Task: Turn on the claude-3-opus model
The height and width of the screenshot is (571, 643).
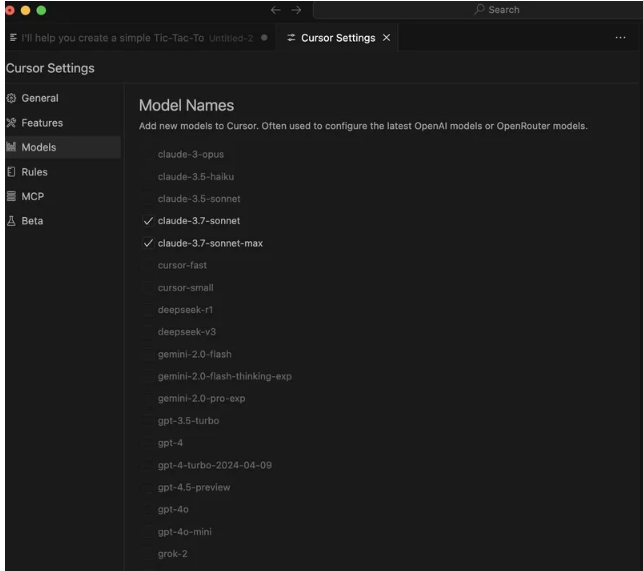Action: tap(148, 154)
